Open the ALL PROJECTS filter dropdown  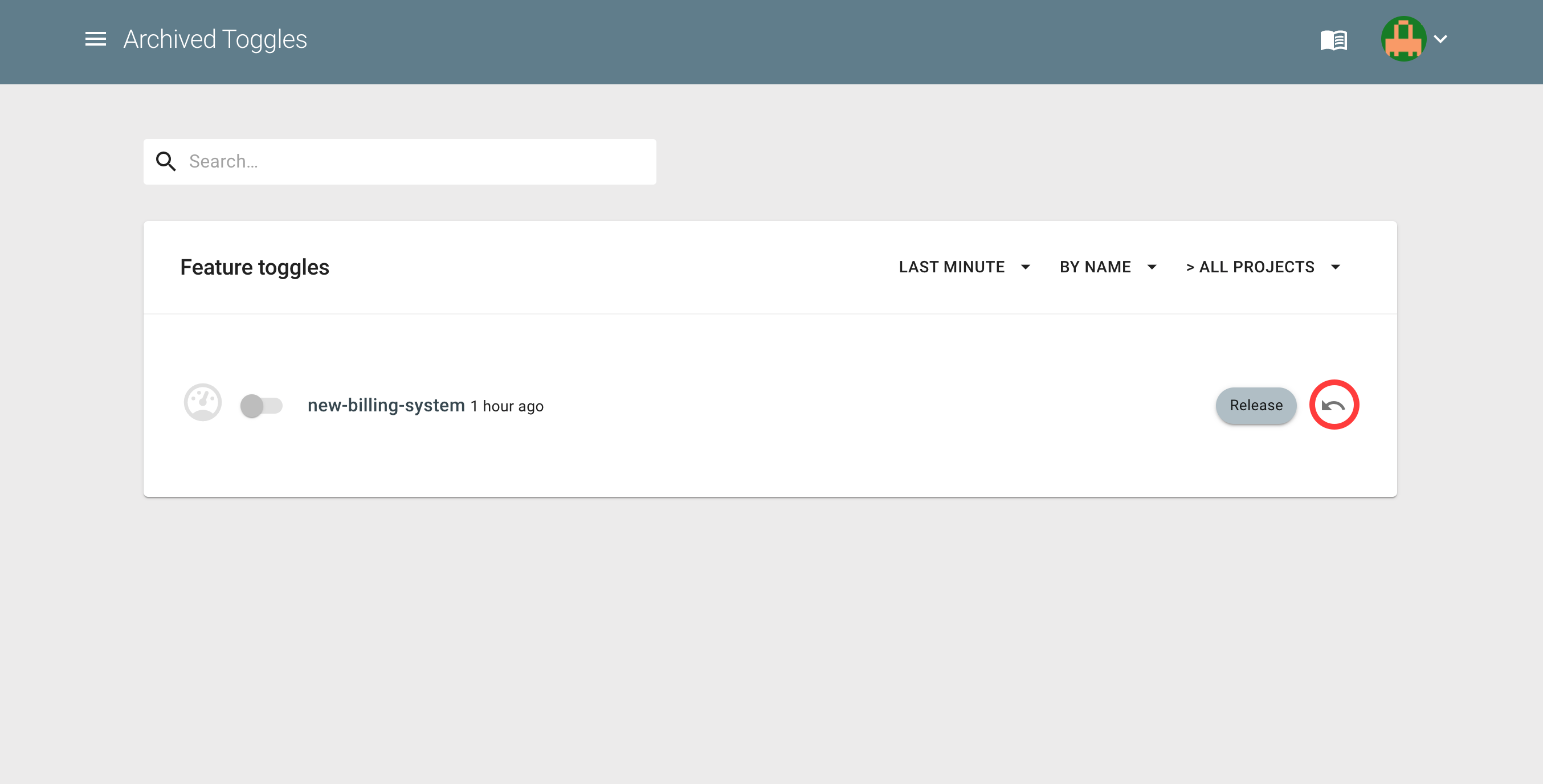click(1263, 267)
